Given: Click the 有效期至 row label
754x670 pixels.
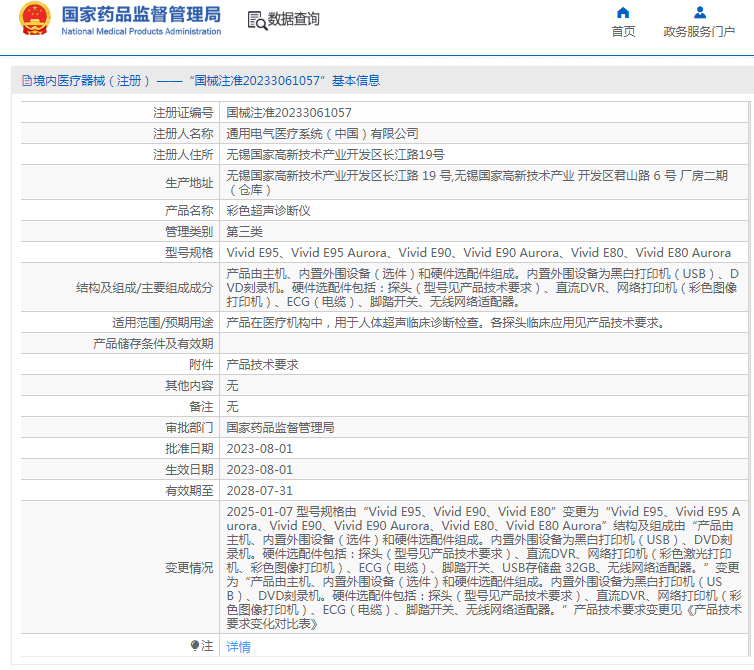Looking at the screenshot, I should [x=189, y=491].
